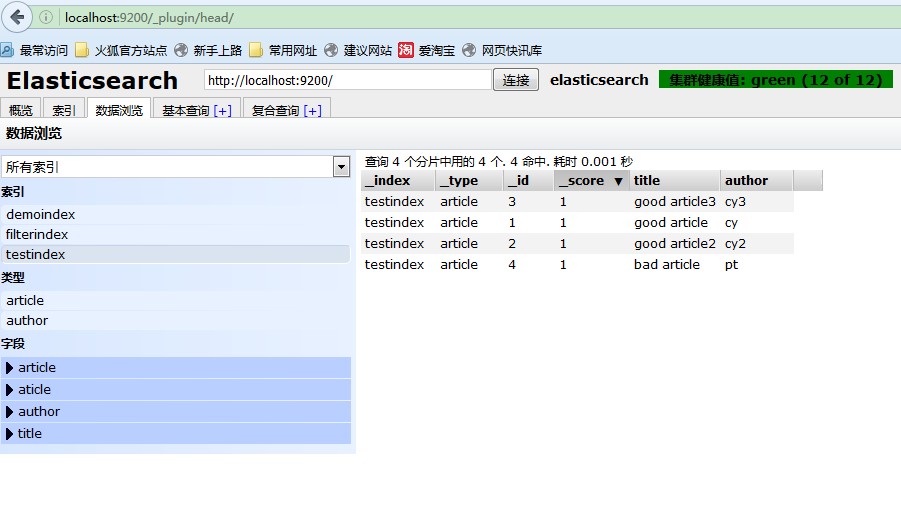Expand the title field filter
The width and height of the screenshot is (901, 511).
point(9,434)
